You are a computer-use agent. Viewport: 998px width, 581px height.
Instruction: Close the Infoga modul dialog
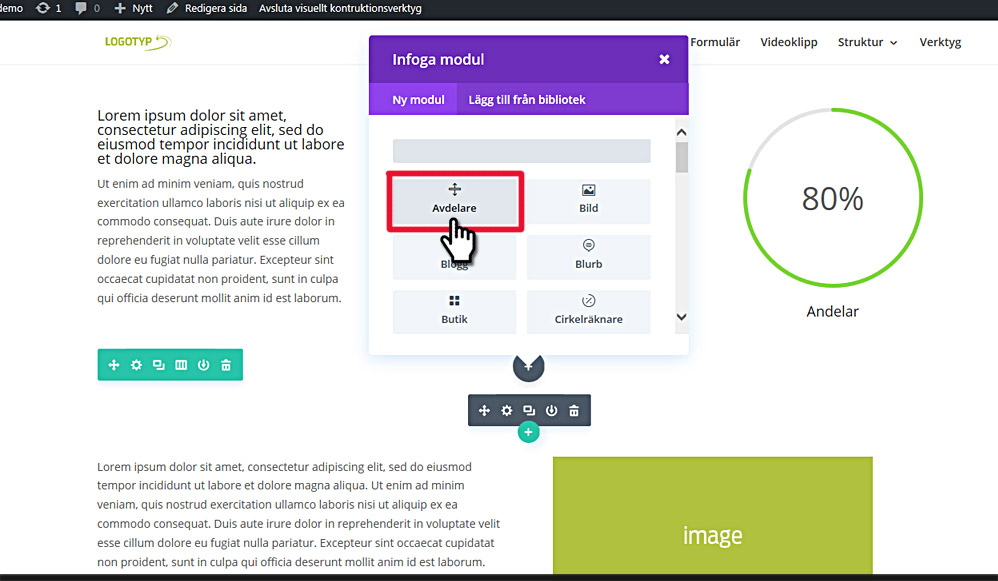point(664,59)
